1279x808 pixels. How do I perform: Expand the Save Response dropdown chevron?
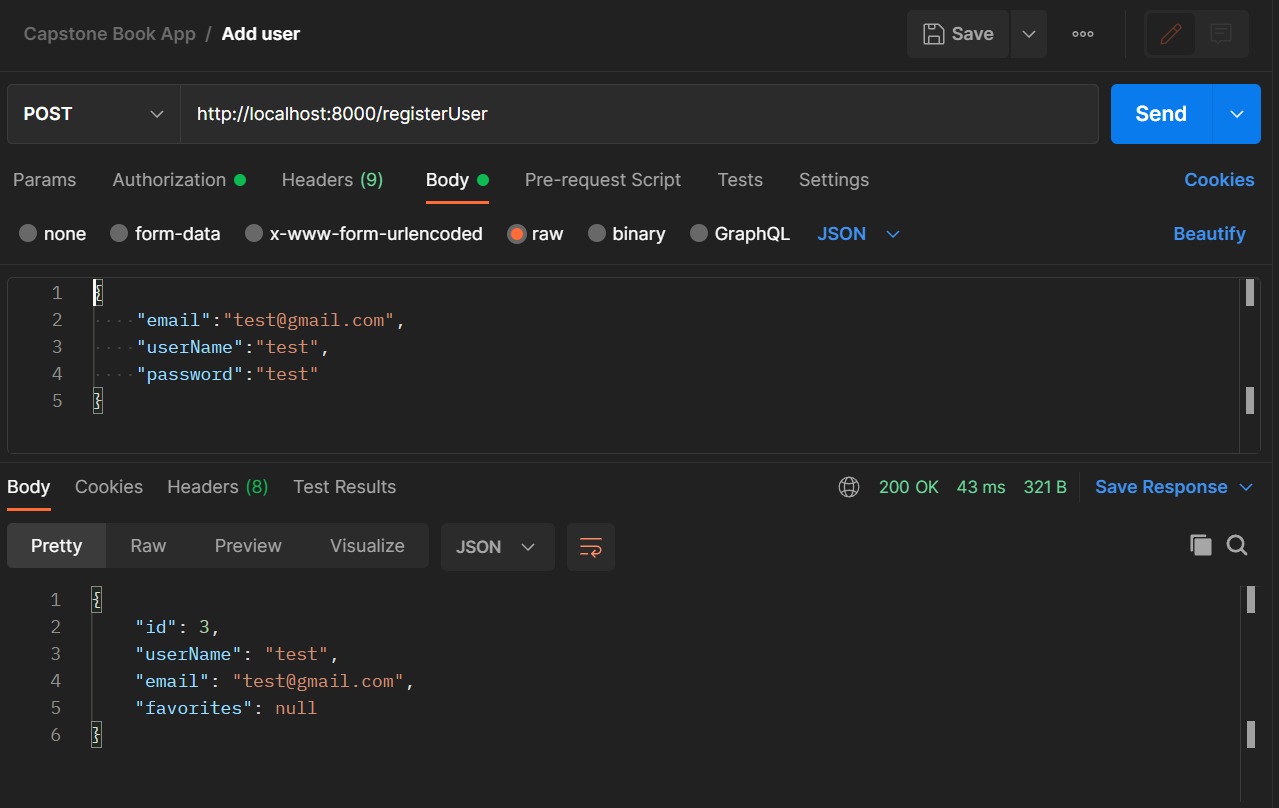1246,487
